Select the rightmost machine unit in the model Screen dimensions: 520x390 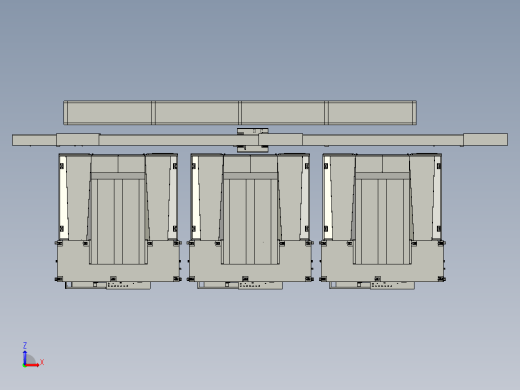point(382,221)
